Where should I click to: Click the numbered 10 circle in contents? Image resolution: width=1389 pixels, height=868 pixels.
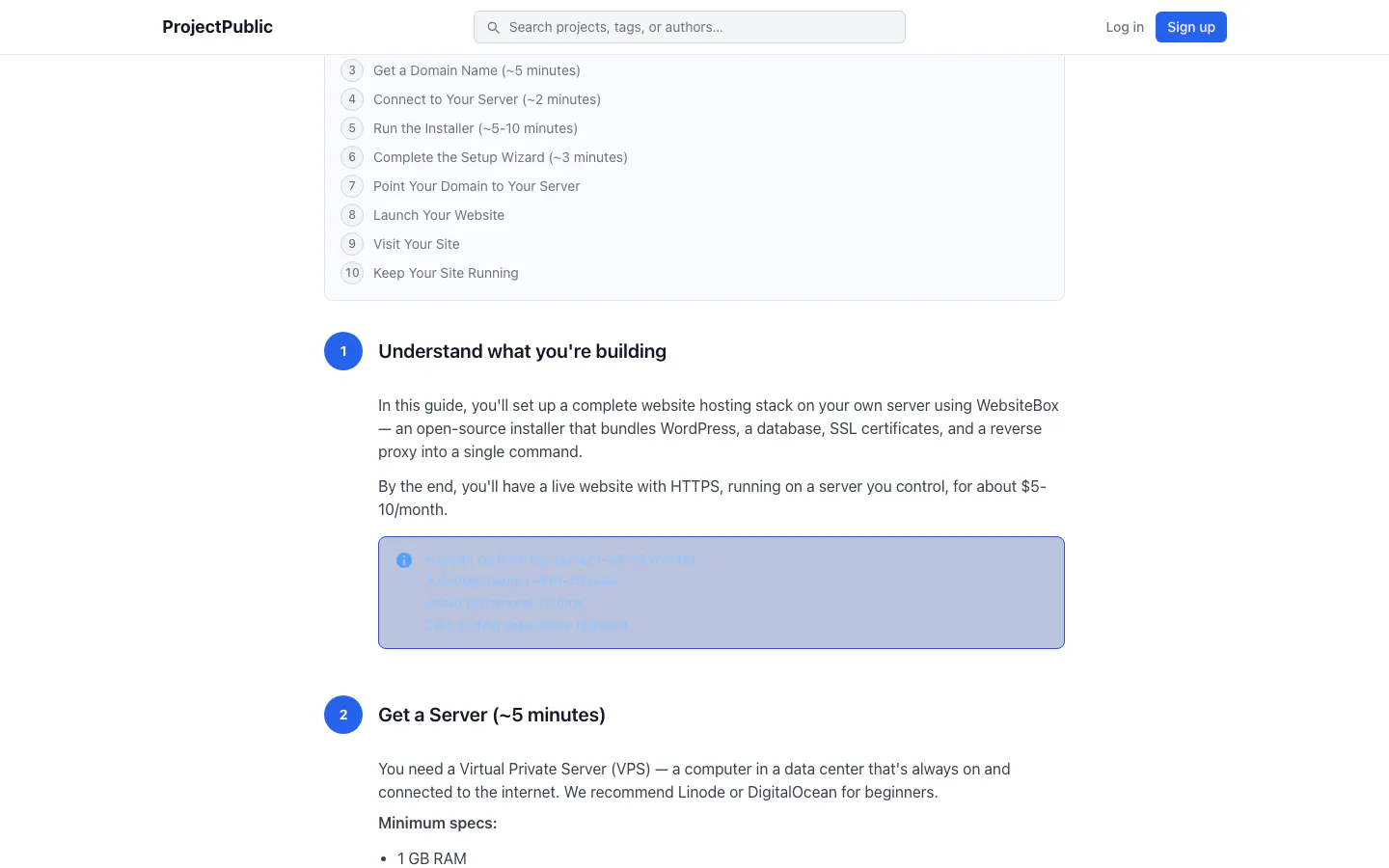click(x=352, y=273)
